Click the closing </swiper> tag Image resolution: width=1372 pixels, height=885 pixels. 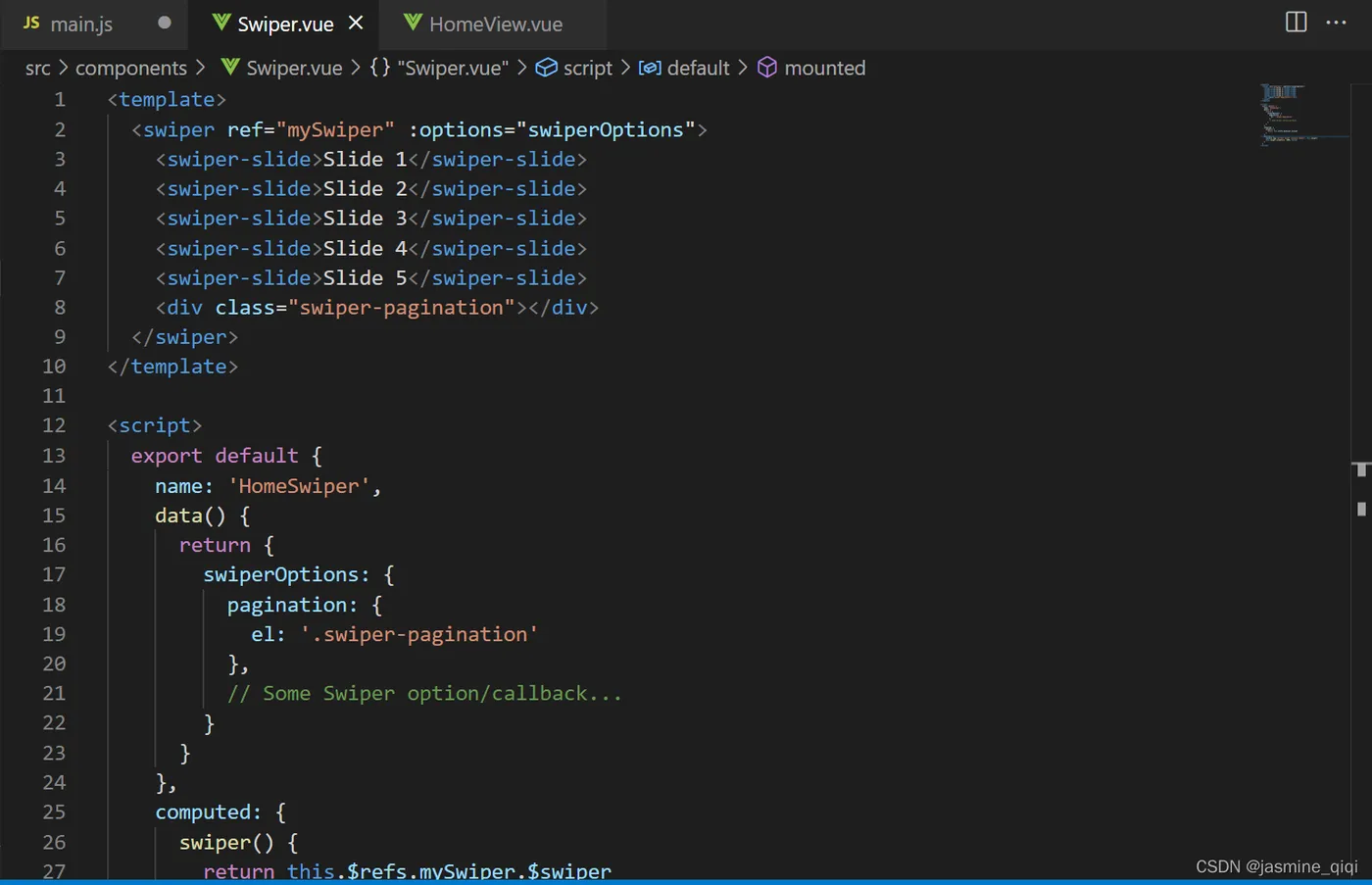coord(184,337)
